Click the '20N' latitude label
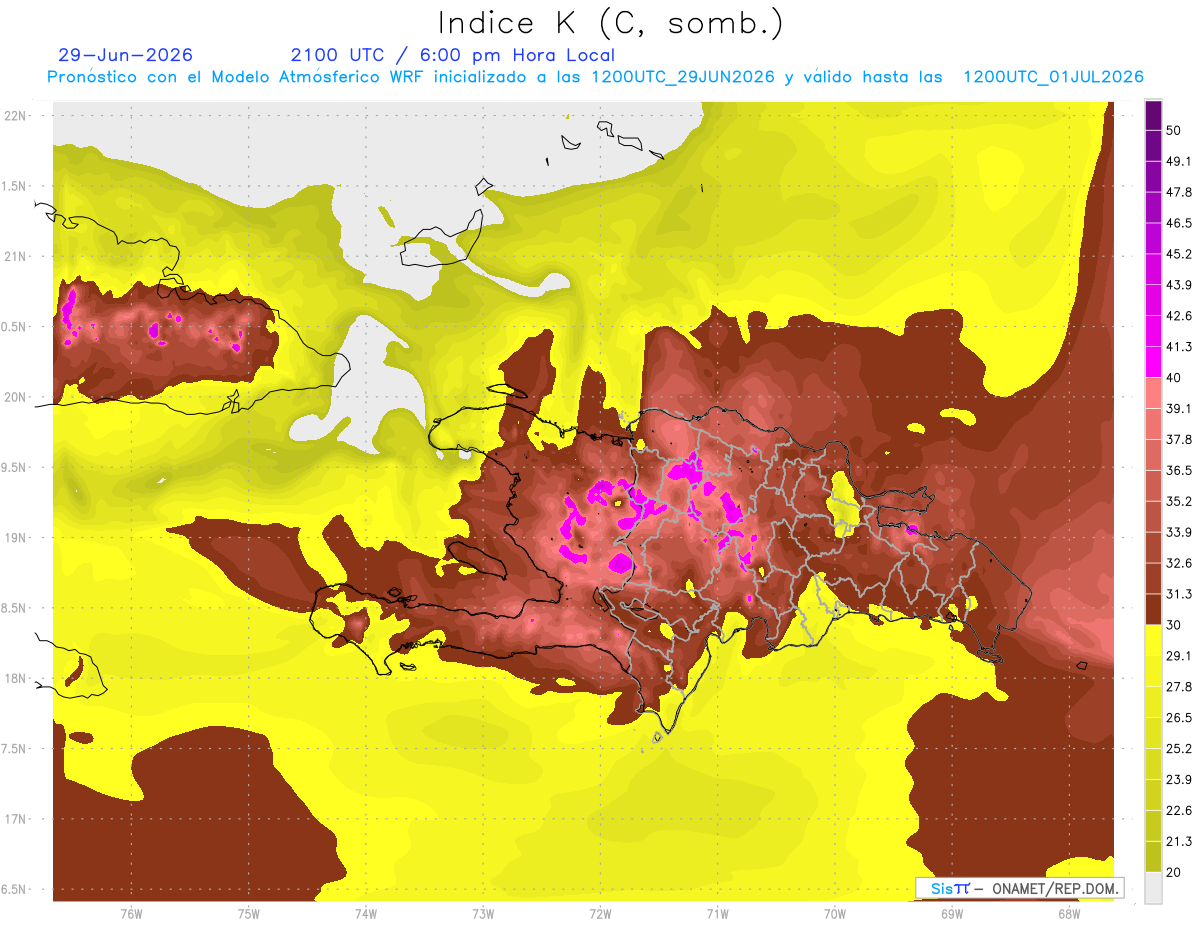Viewport: 1200px width, 927px height. pos(15,397)
